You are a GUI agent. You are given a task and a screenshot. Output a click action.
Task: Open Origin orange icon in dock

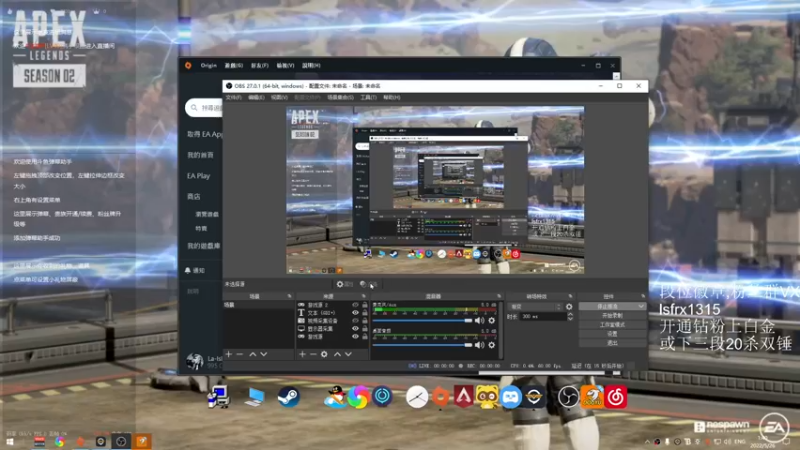(441, 397)
